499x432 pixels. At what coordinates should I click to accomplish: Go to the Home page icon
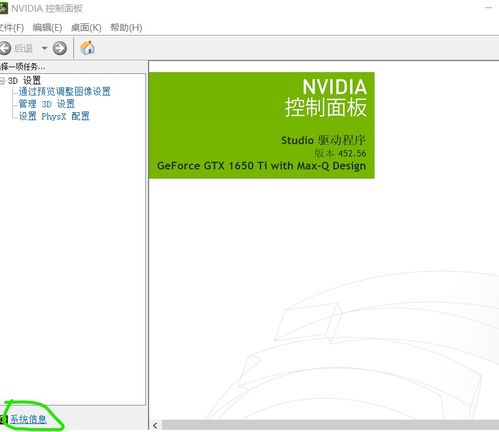[x=88, y=48]
